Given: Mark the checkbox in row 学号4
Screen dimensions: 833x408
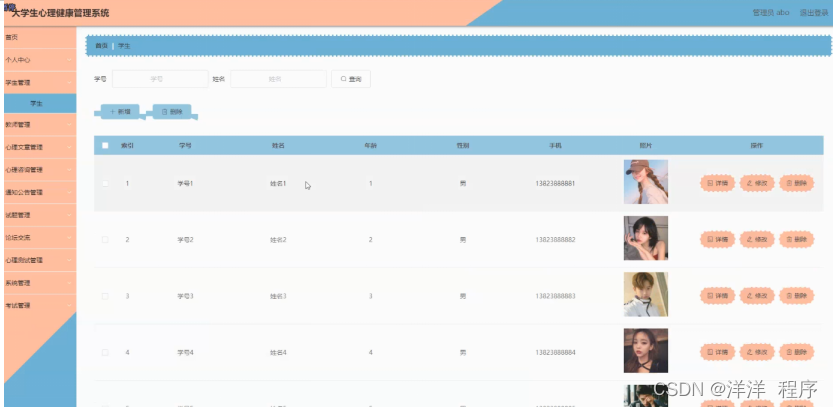Looking at the screenshot, I should tap(105, 352).
